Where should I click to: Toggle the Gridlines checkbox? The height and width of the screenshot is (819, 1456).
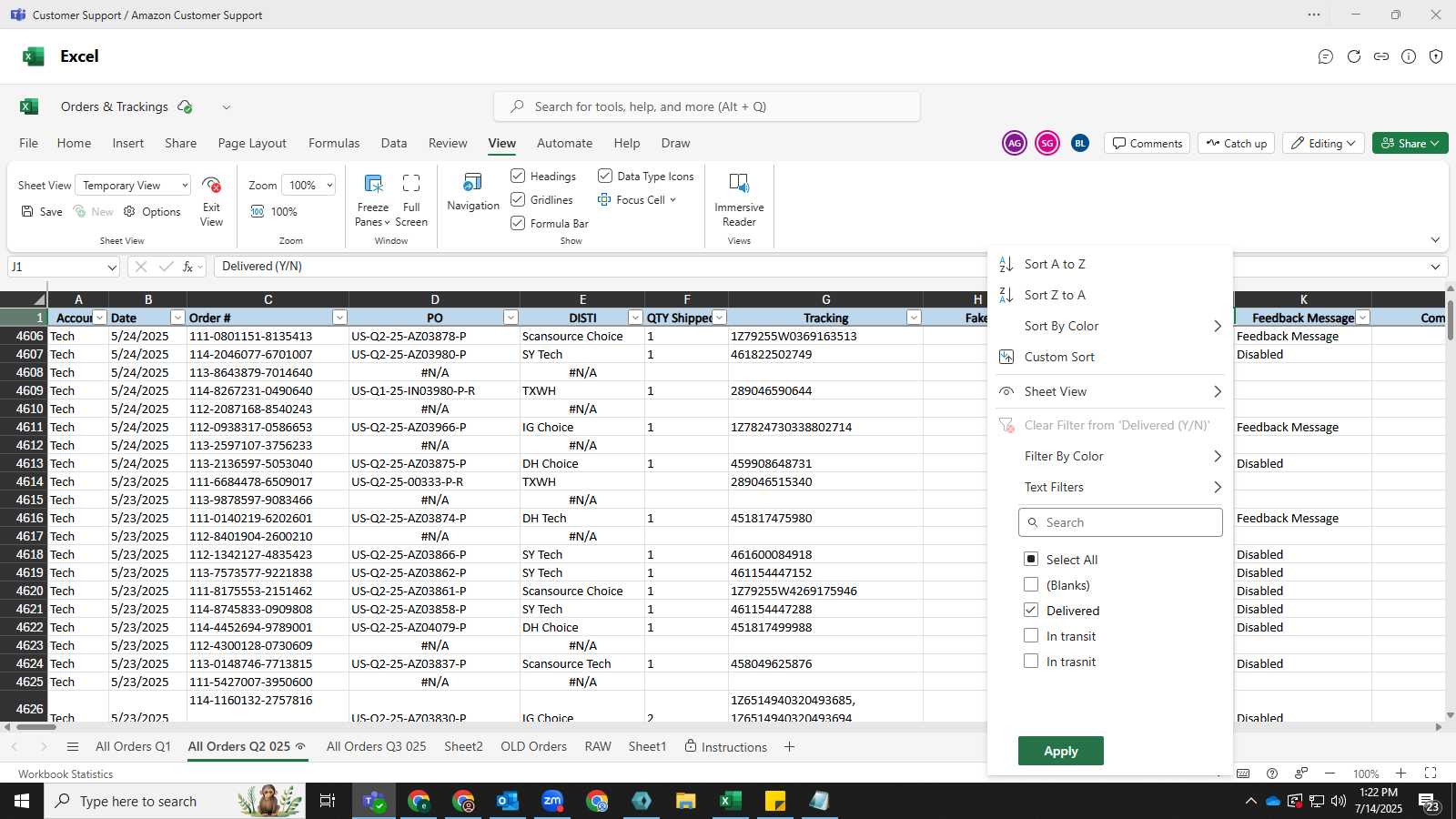pyautogui.click(x=518, y=199)
